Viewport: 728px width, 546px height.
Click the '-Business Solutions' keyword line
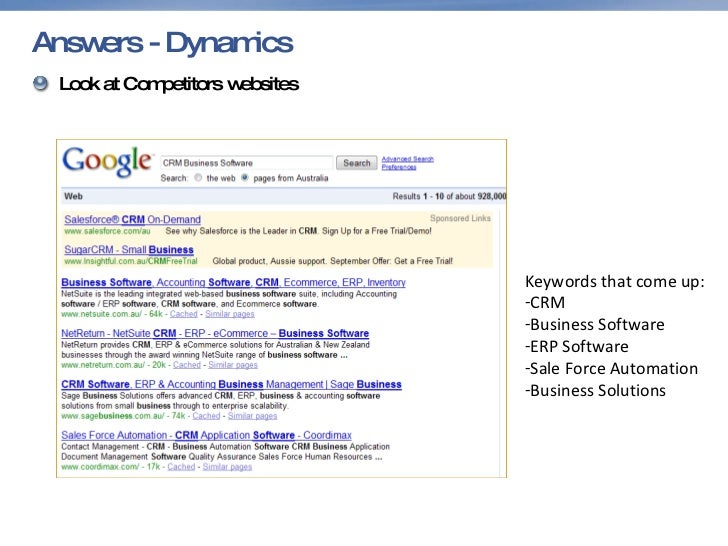point(595,391)
